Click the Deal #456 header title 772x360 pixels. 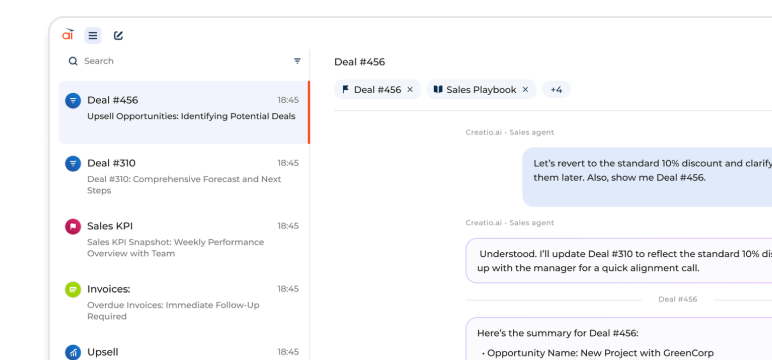359,62
